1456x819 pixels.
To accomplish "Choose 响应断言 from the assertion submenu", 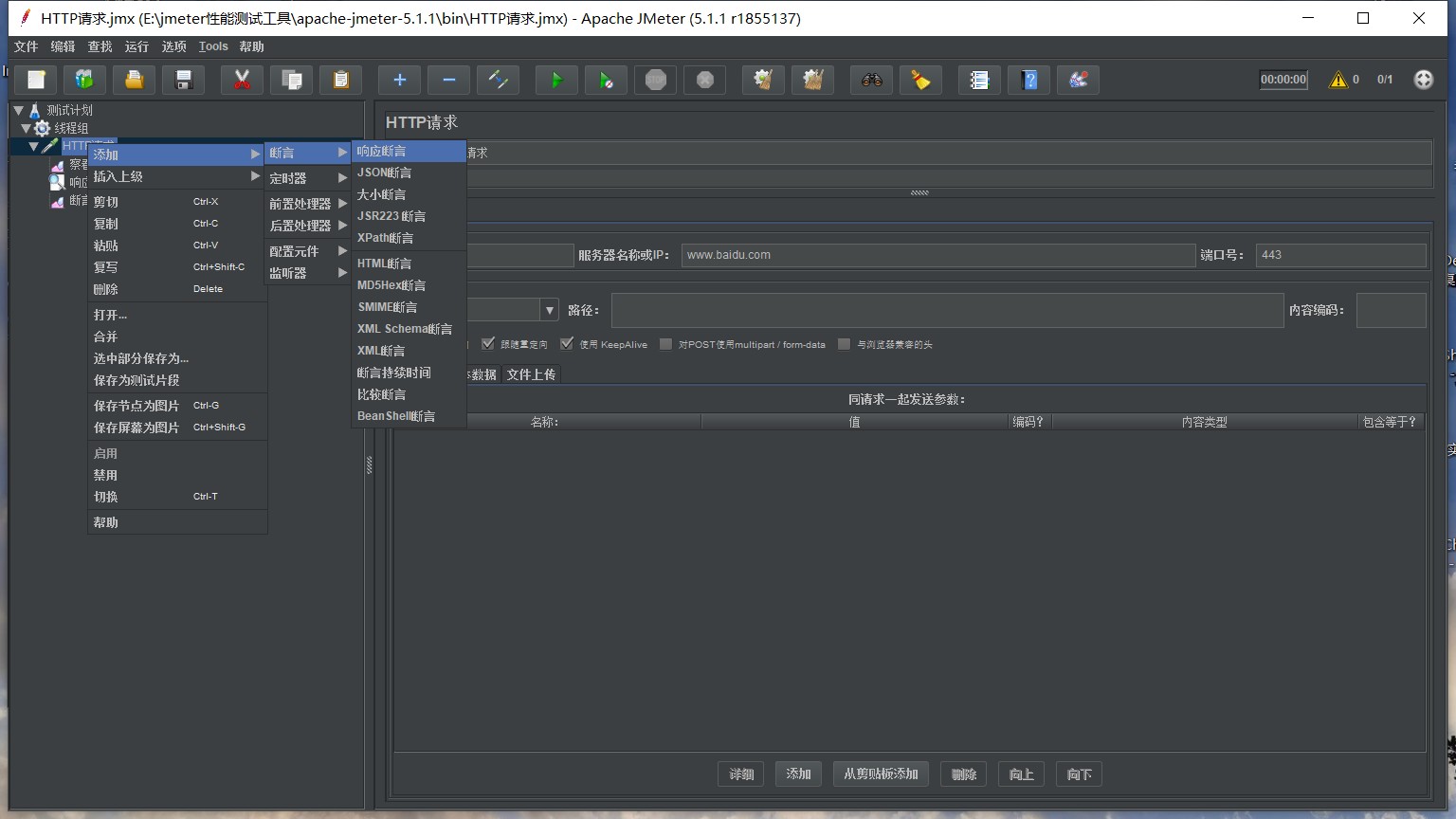I will tap(409, 152).
